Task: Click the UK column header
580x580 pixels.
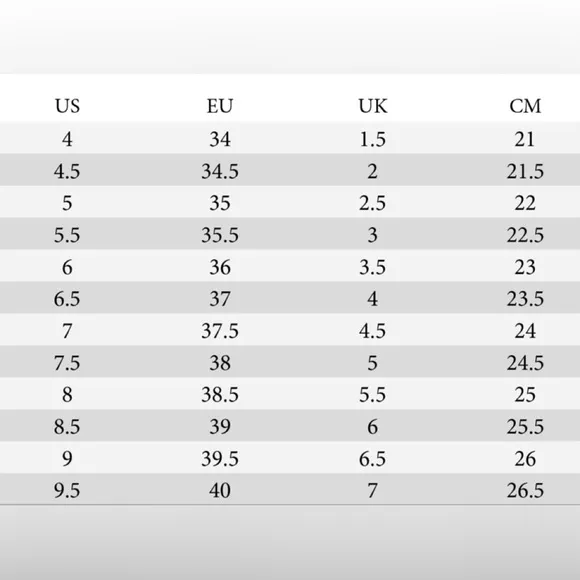Action: pyautogui.click(x=372, y=106)
